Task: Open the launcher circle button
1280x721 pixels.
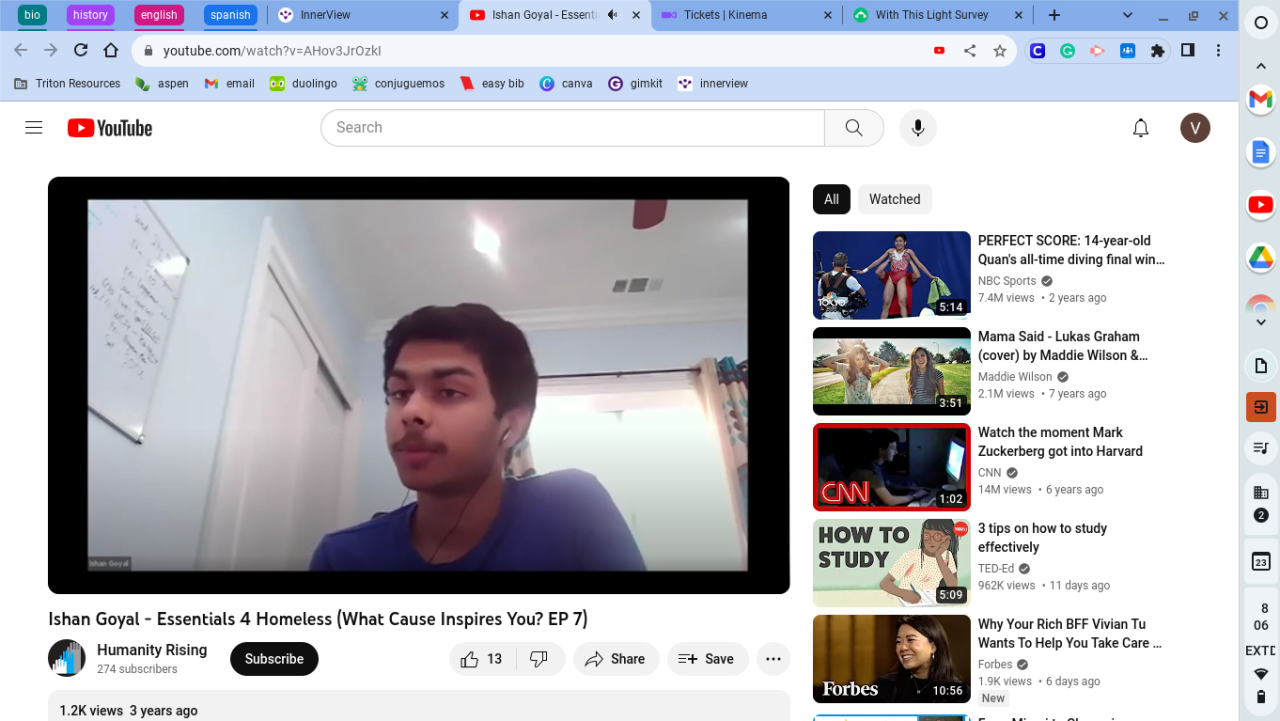Action: (x=1260, y=24)
